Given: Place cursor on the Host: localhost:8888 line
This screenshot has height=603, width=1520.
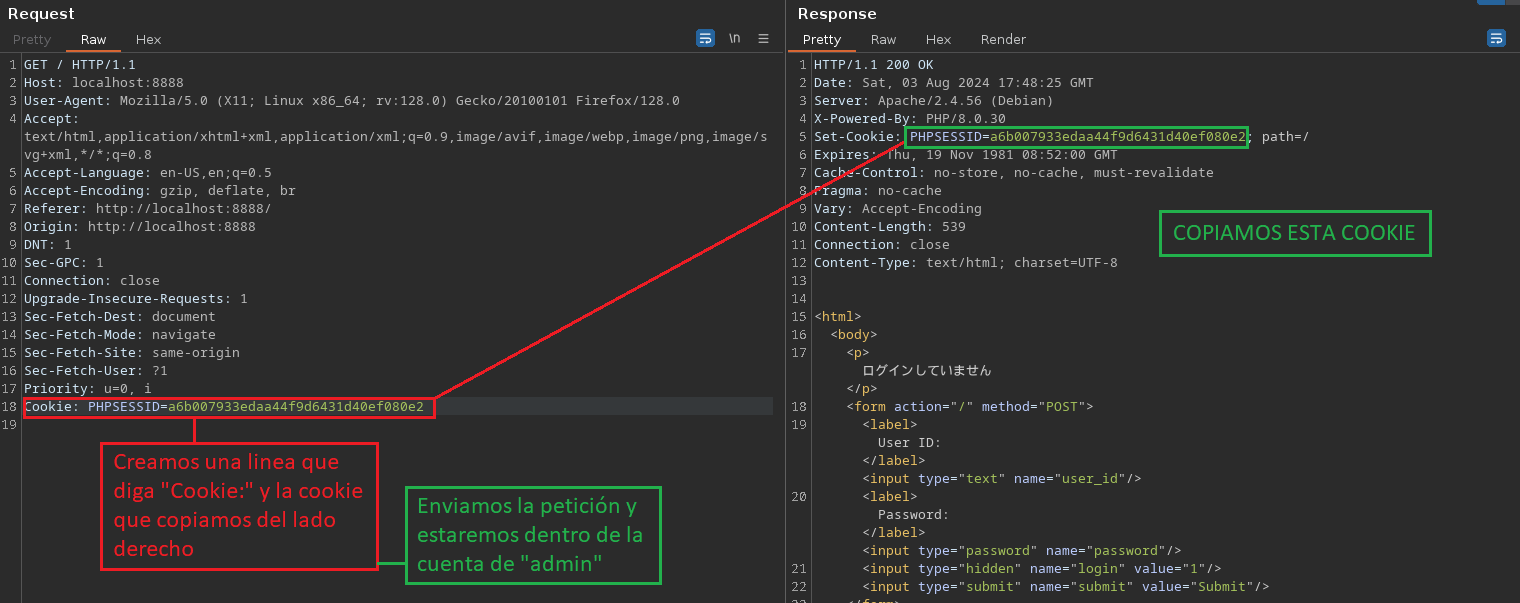Looking at the screenshot, I should pos(104,83).
